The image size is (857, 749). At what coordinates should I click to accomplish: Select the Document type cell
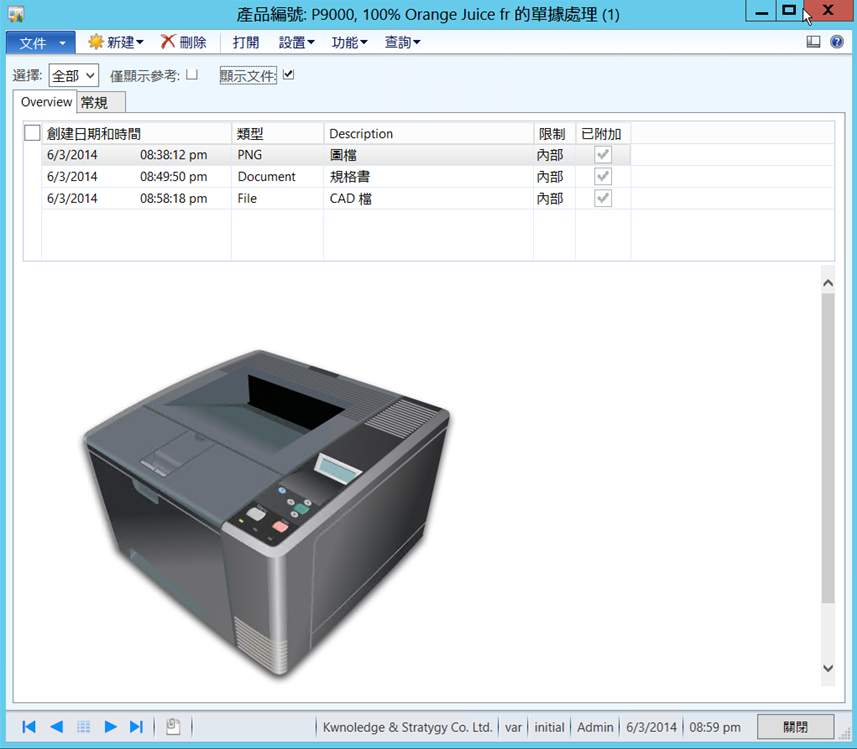tap(278, 177)
